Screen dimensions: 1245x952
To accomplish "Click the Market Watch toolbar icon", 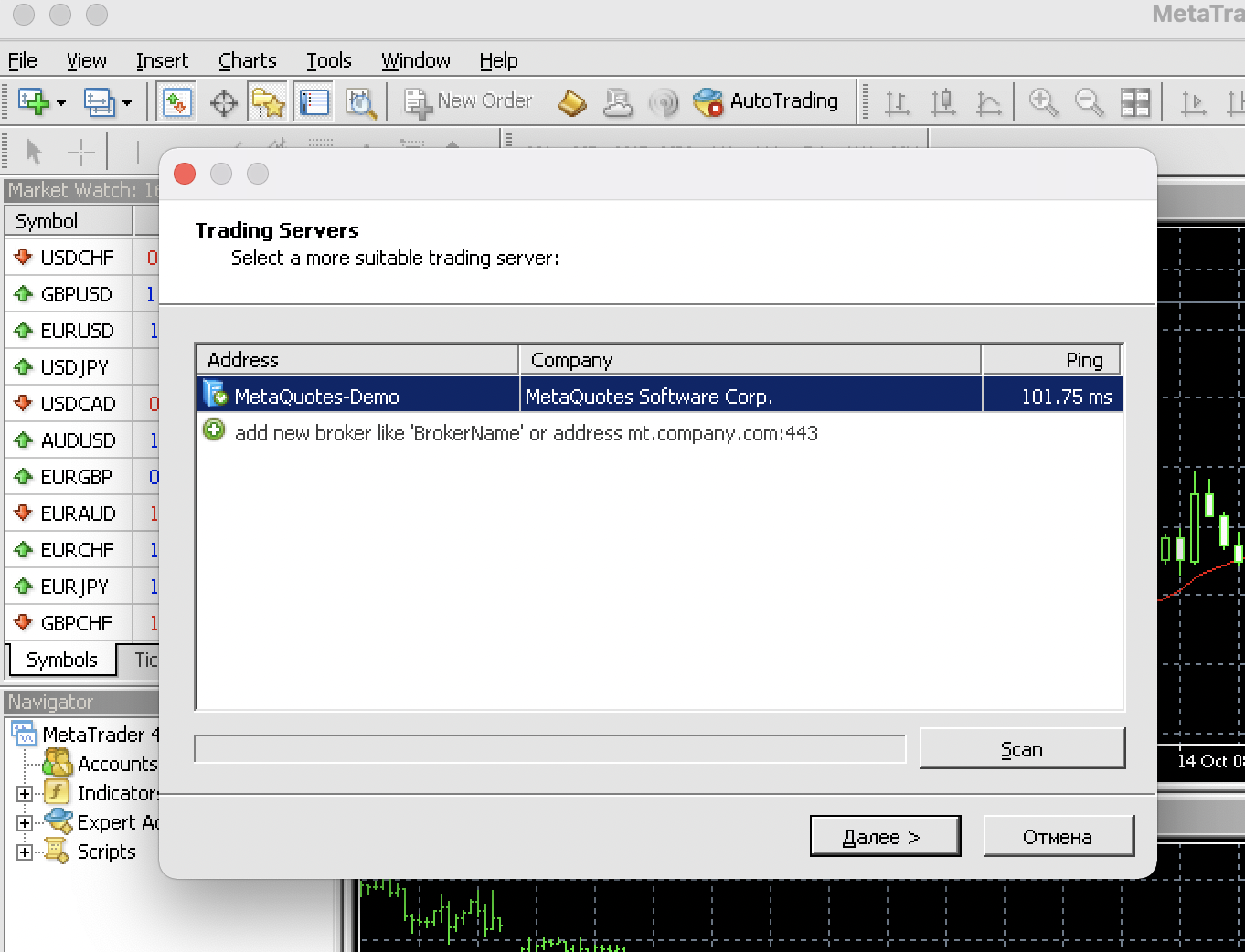I will pos(176,101).
